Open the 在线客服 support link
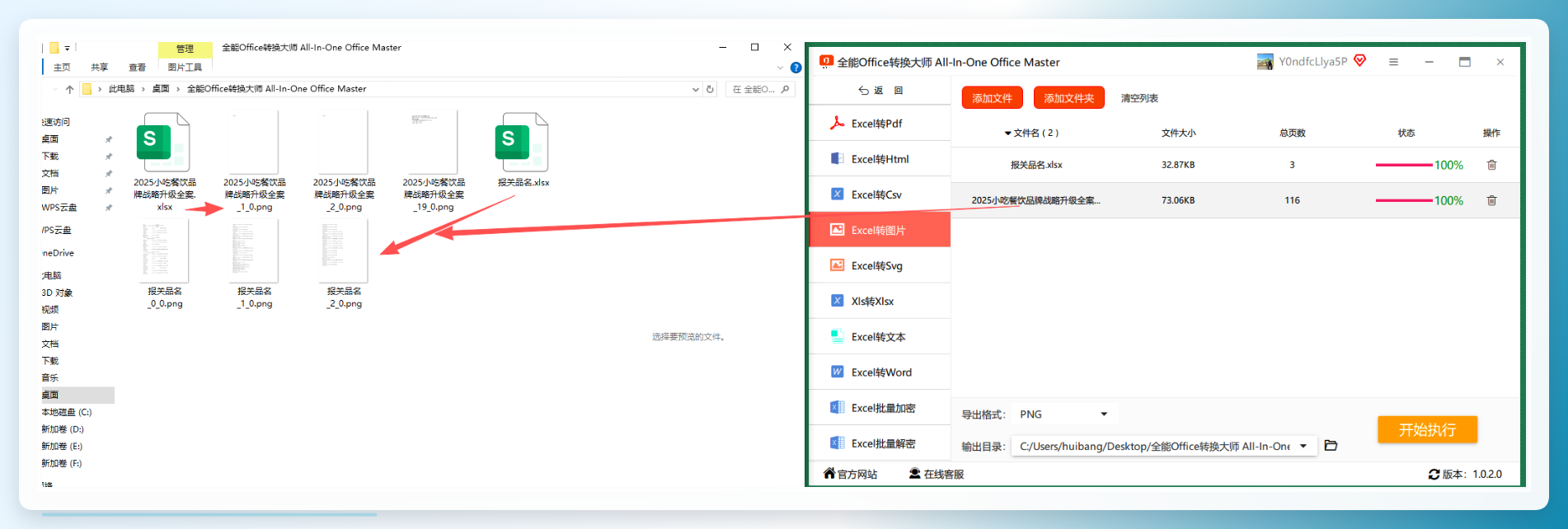 936,474
